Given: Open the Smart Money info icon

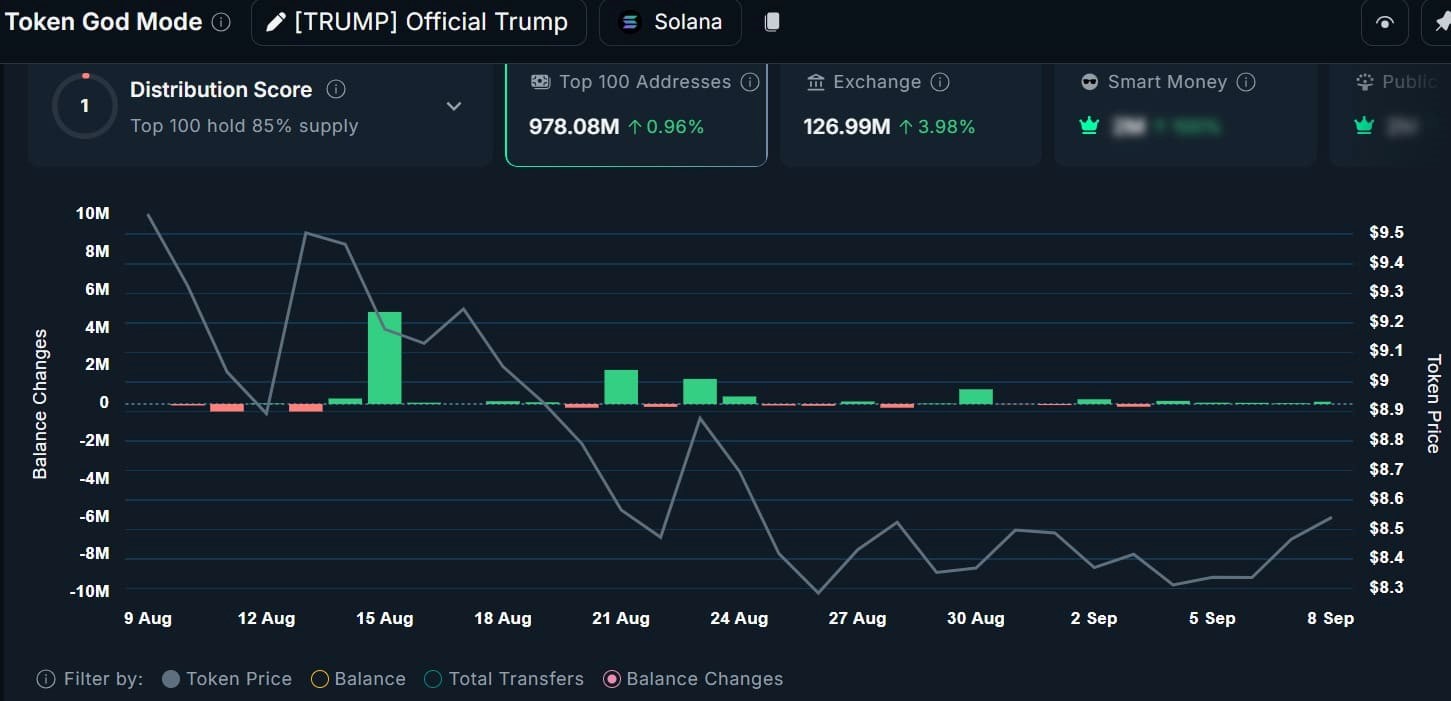Looking at the screenshot, I should tap(1246, 82).
